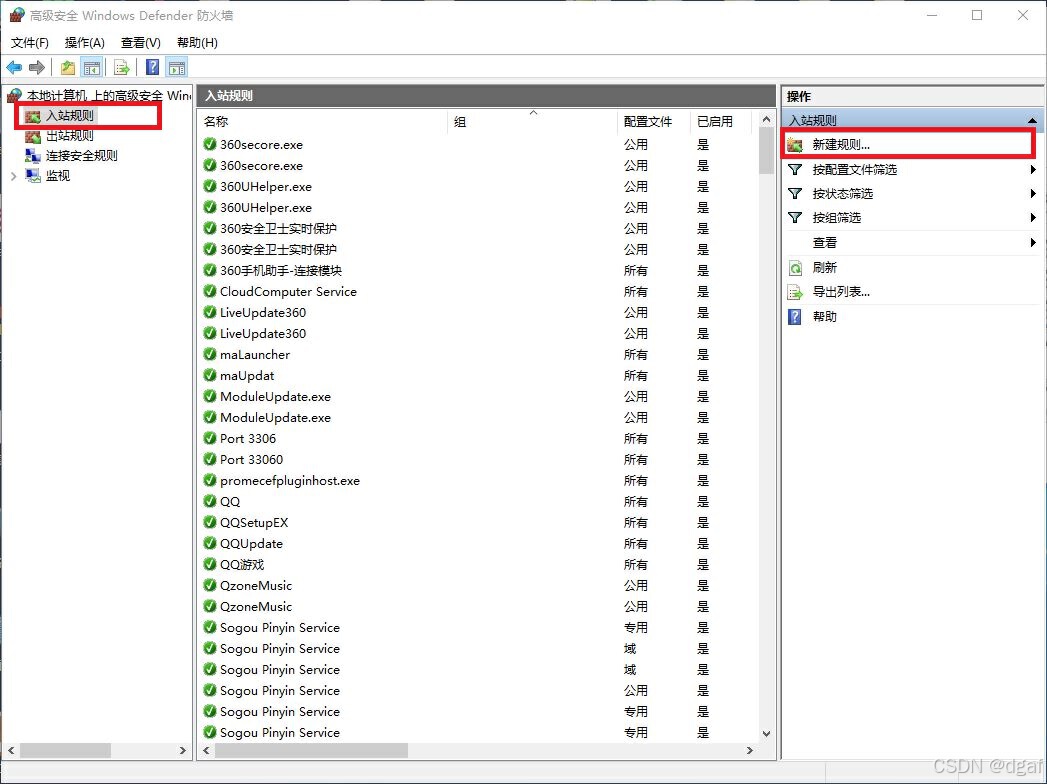Click the Export list toolbar icon
The image size is (1047, 784).
pos(122,67)
